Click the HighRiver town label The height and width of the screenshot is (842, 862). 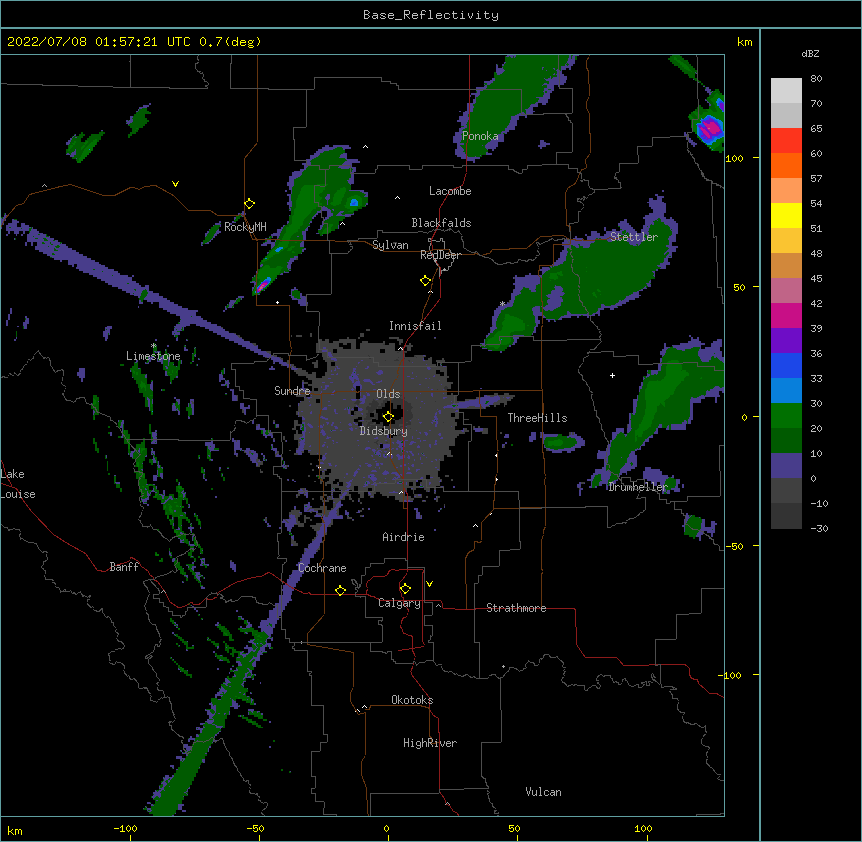tap(430, 743)
